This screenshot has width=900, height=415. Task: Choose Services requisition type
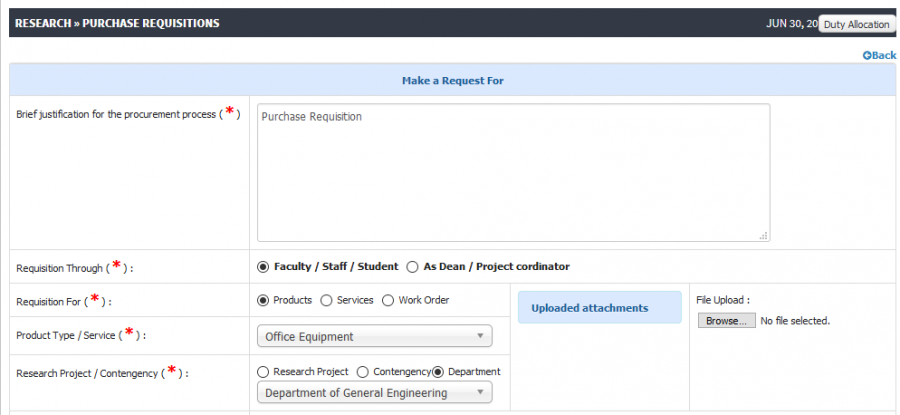[x=326, y=300]
